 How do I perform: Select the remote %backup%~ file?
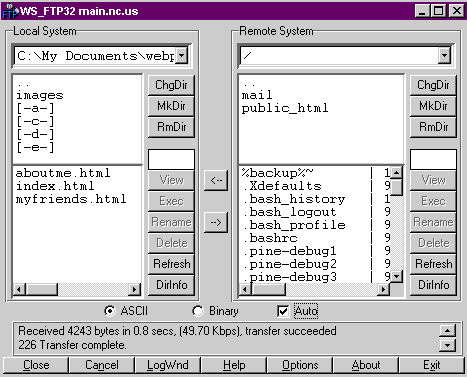tap(277, 173)
